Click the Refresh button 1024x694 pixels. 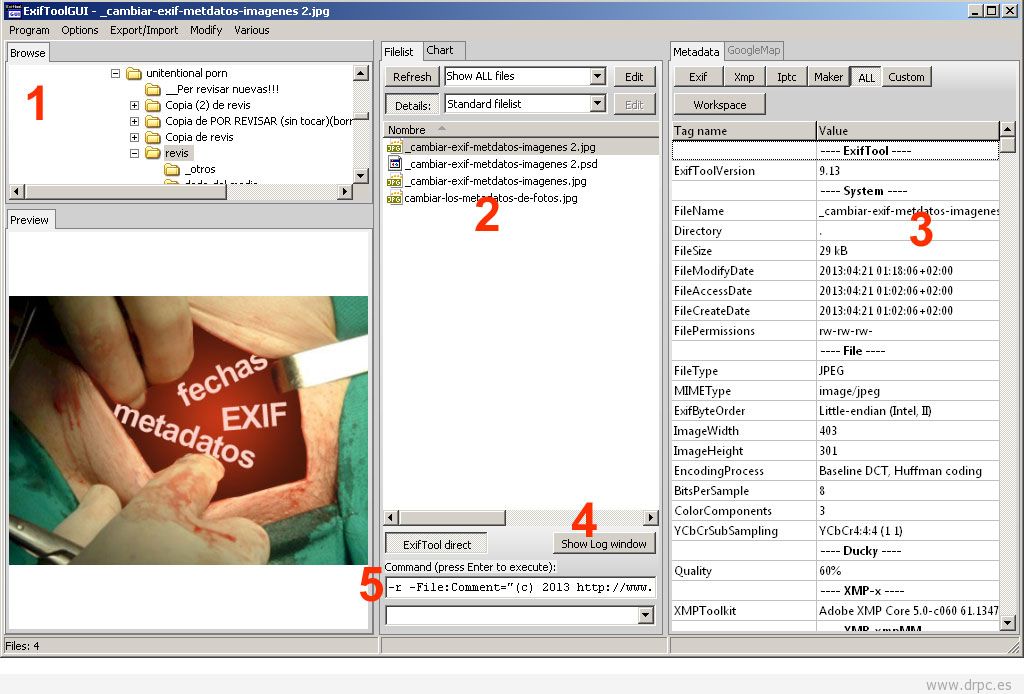(x=412, y=77)
